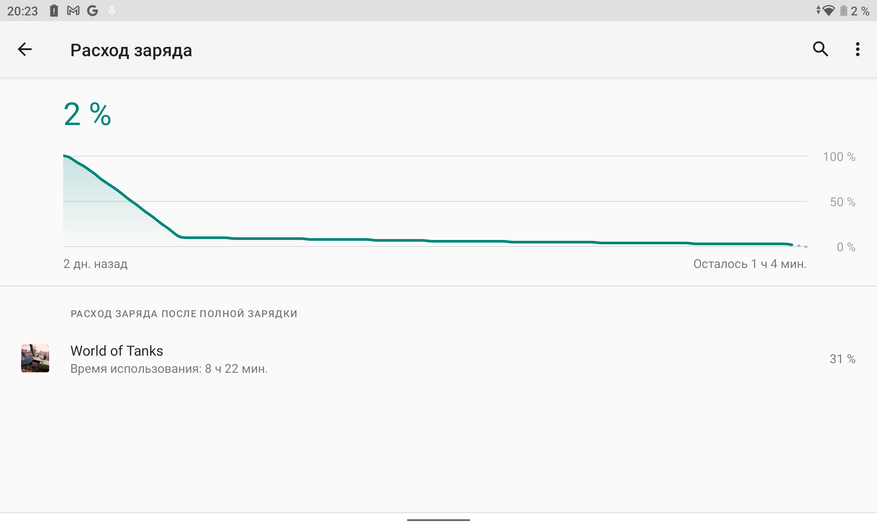Open the three-dot overflow menu
The width and height of the screenshot is (877, 526).
(857, 49)
